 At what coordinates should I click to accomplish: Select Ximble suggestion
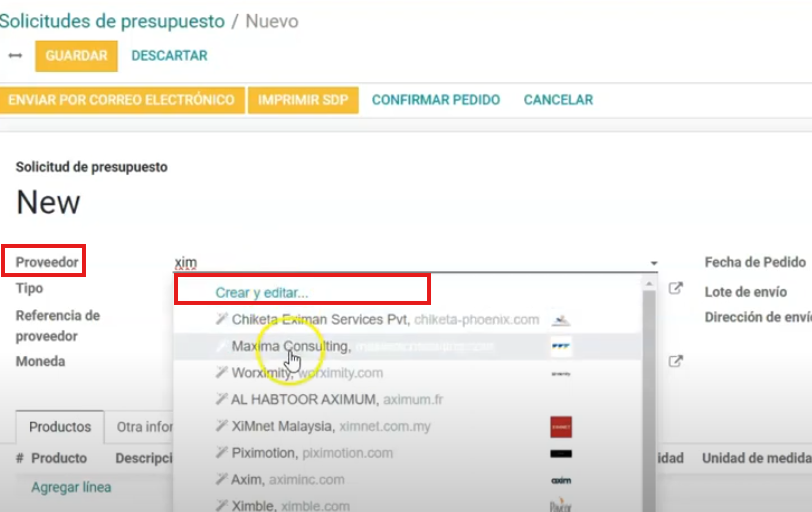click(407, 505)
